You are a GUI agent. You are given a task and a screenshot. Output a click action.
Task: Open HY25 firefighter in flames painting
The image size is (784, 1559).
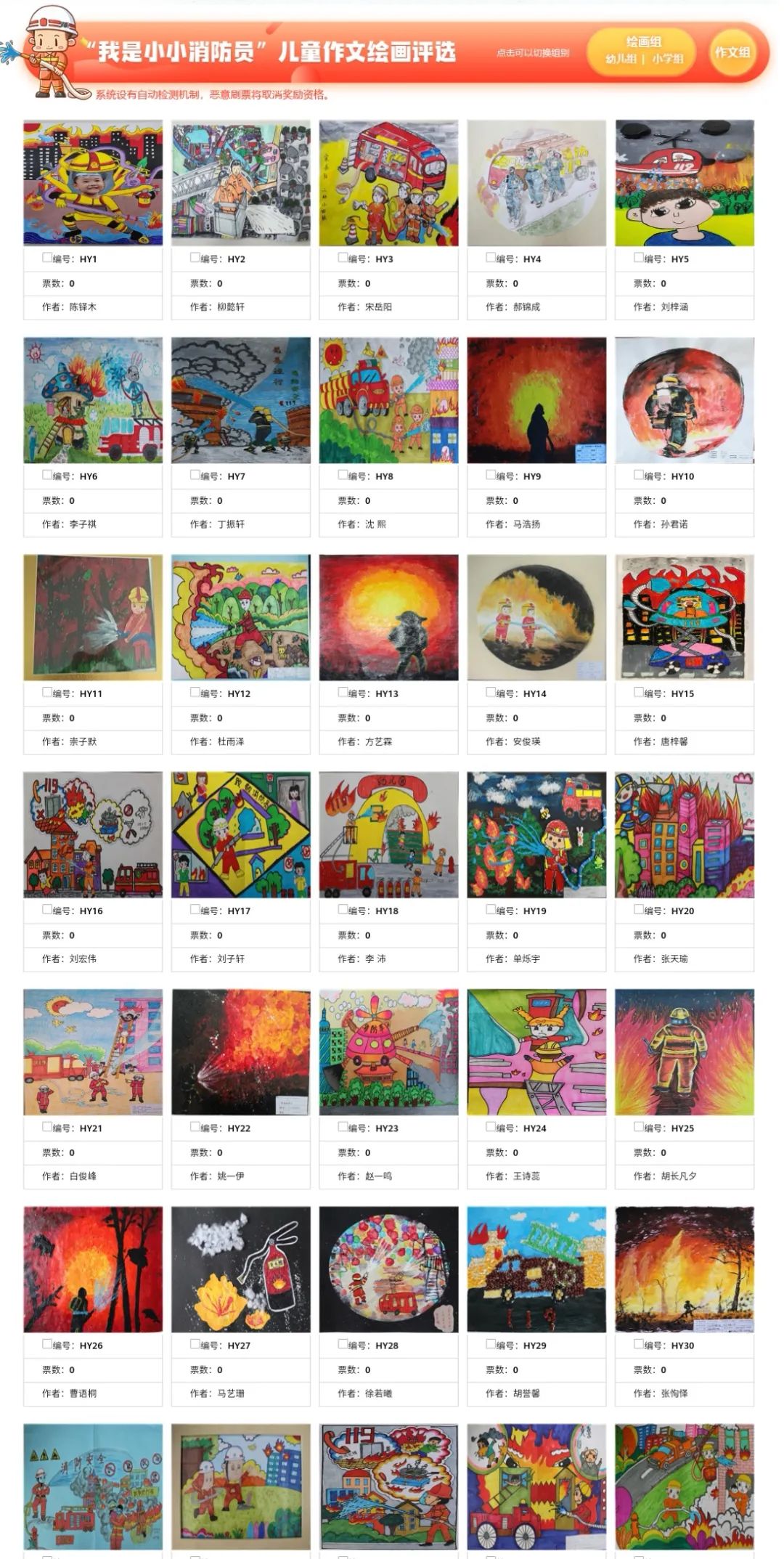pos(685,1052)
